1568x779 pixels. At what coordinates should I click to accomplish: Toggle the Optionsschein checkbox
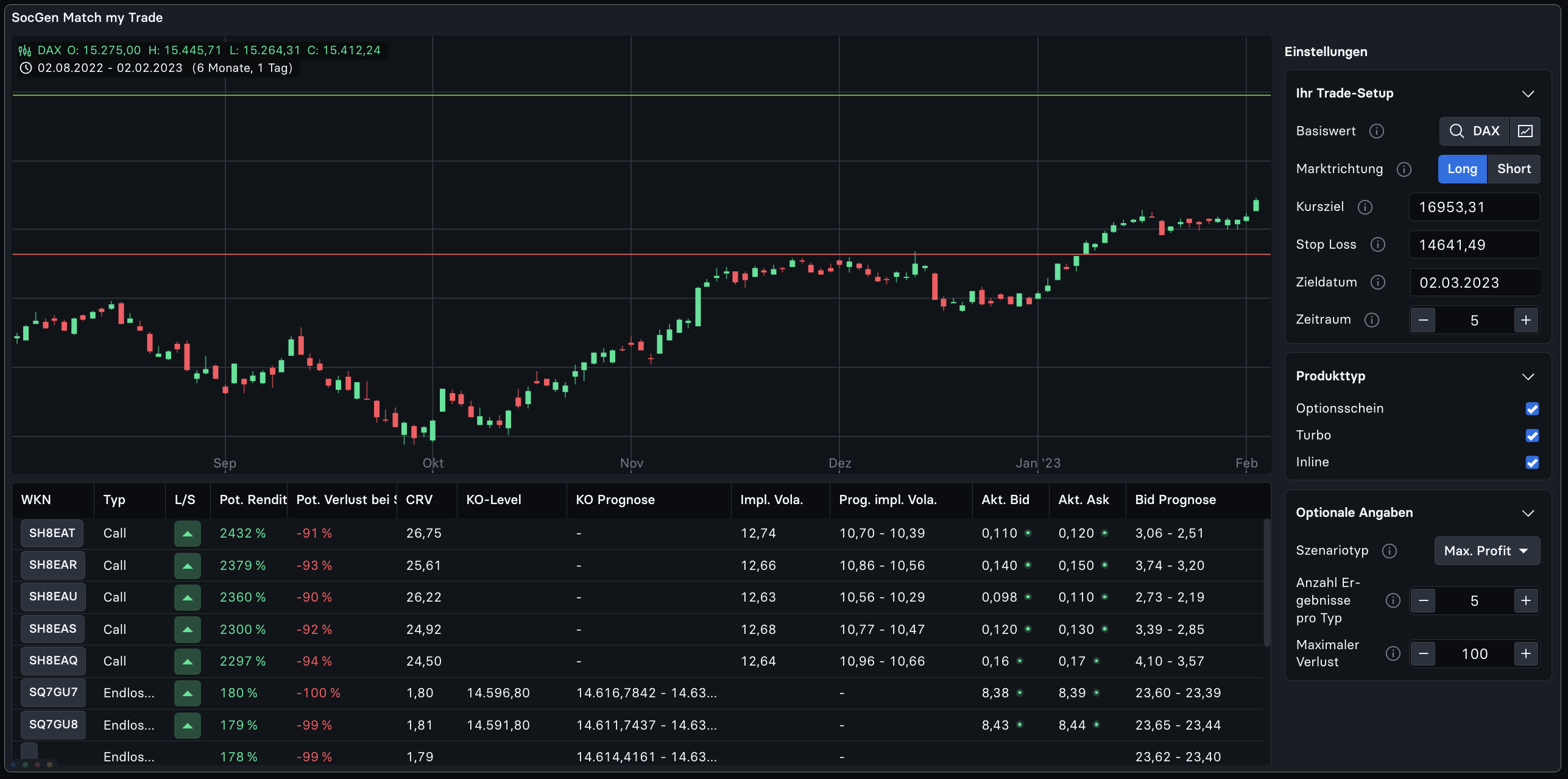coord(1532,408)
